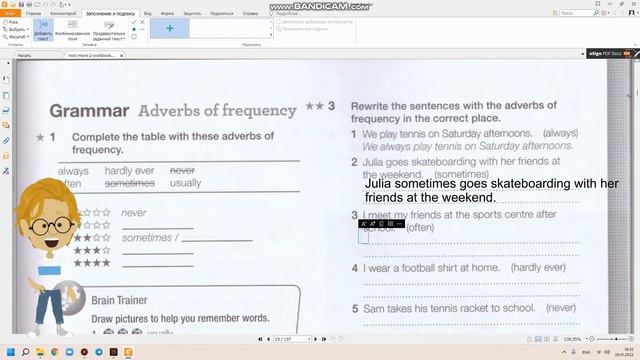
Task: Switch to the Главная ribbon tab
Action: pos(33,13)
